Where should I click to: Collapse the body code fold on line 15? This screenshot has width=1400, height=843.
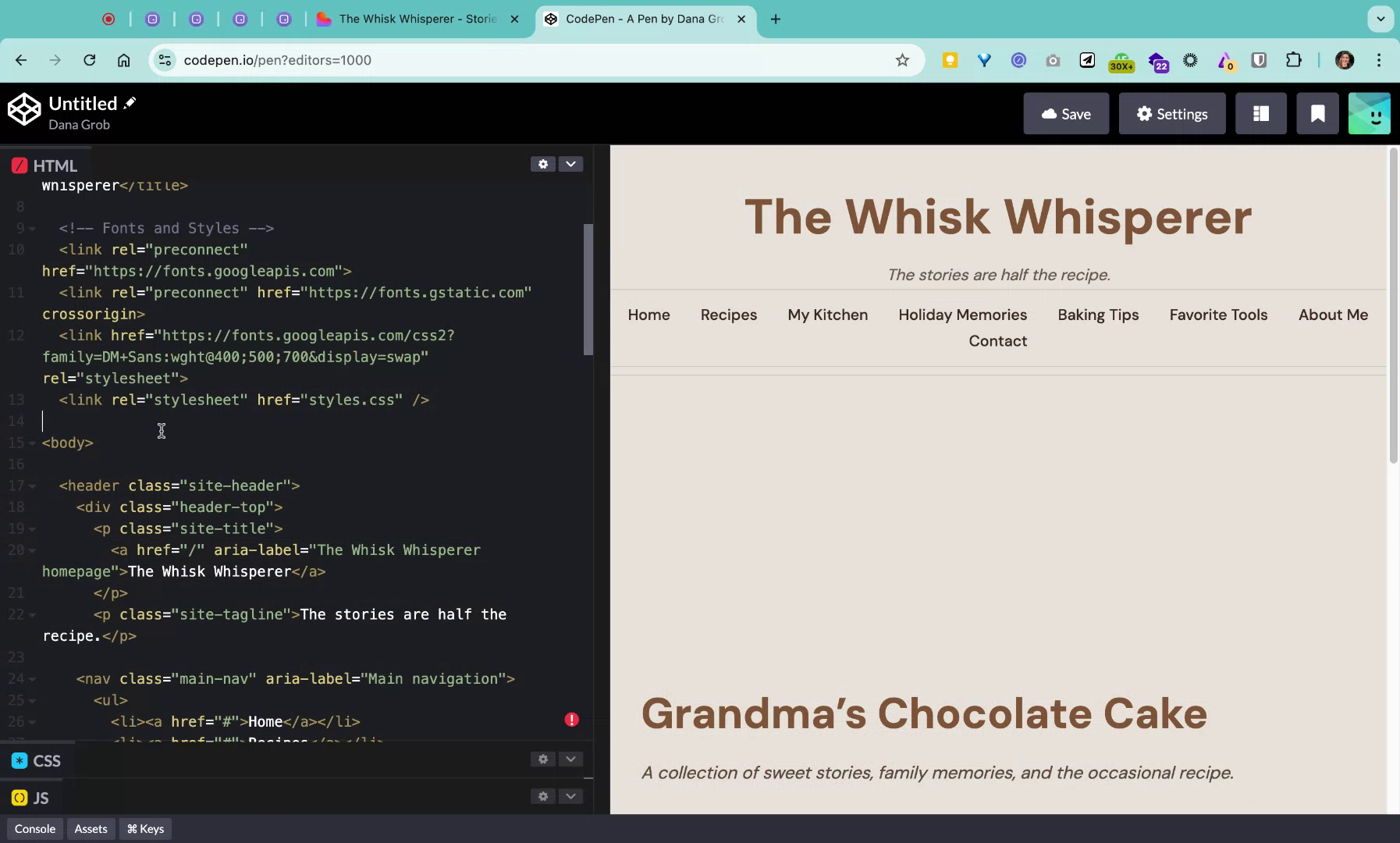[x=30, y=443]
